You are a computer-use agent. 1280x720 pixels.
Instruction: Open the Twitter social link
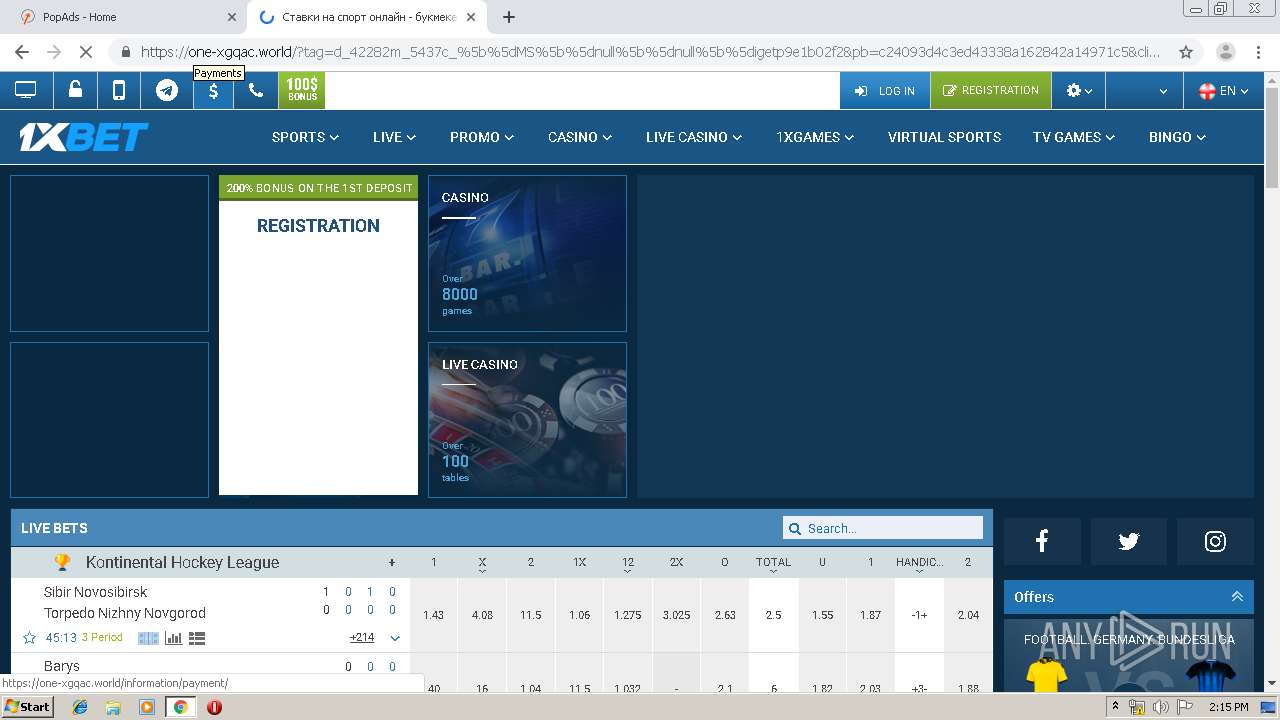pyautogui.click(x=1129, y=541)
